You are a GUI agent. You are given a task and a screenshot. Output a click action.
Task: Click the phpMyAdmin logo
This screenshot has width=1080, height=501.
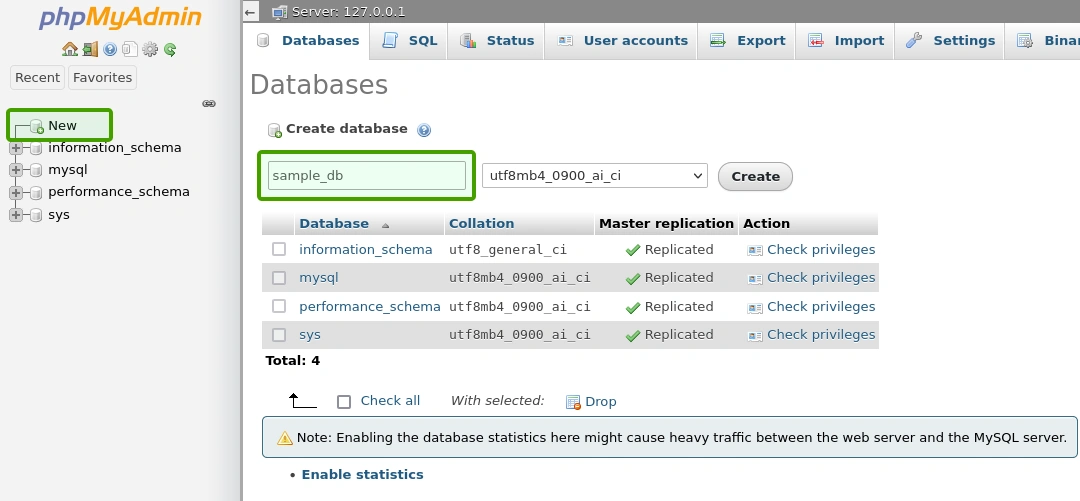tap(121, 19)
